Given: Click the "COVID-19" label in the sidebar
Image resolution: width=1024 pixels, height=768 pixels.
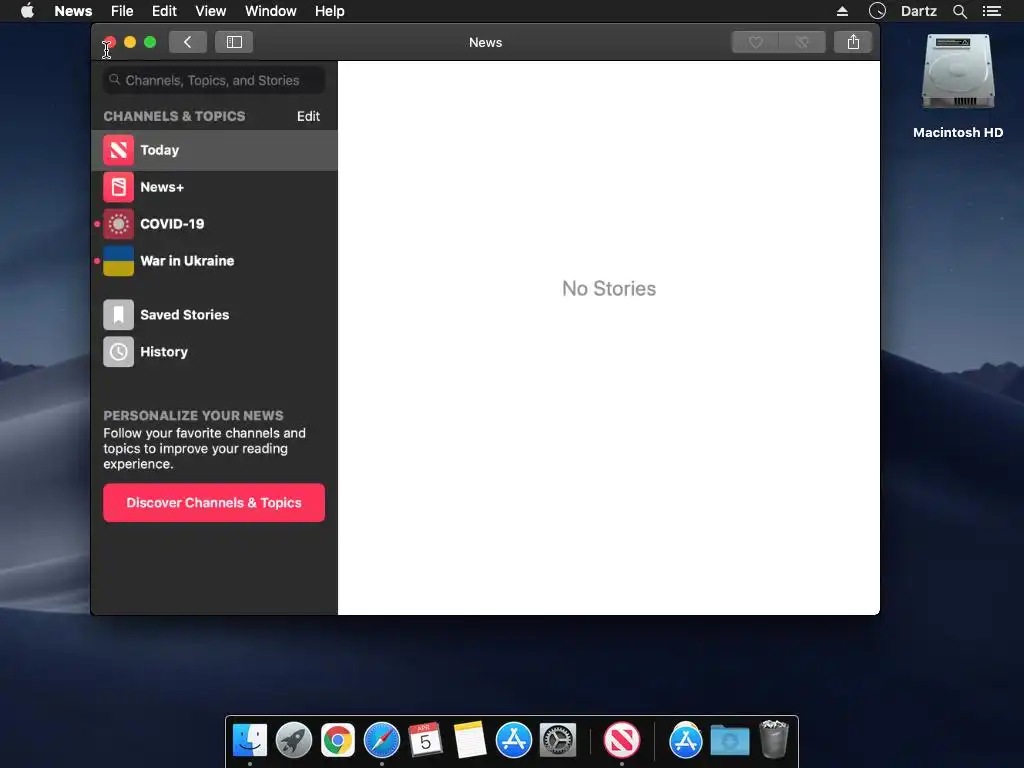Looking at the screenshot, I should click(172, 224).
